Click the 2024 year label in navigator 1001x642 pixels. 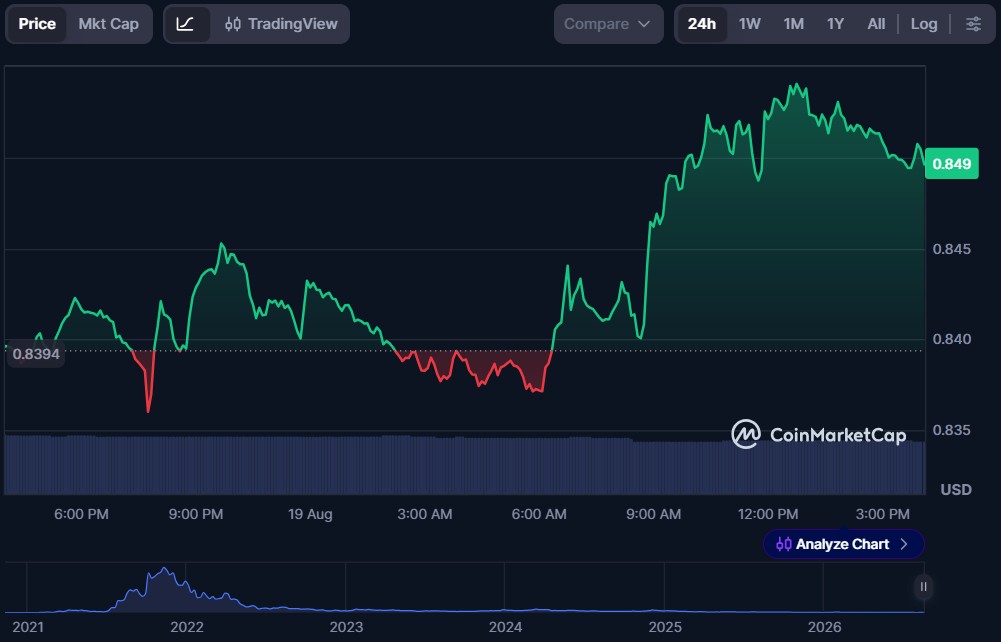(x=505, y=627)
